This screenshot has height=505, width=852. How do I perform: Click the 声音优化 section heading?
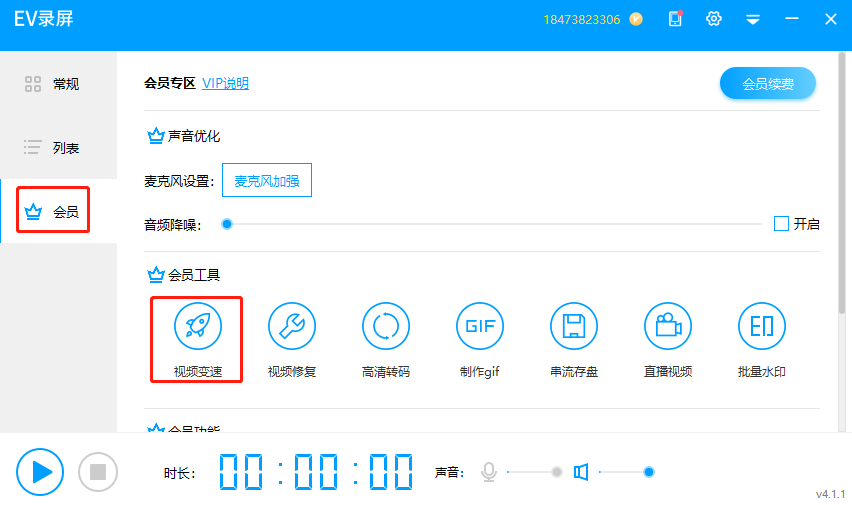click(184, 136)
